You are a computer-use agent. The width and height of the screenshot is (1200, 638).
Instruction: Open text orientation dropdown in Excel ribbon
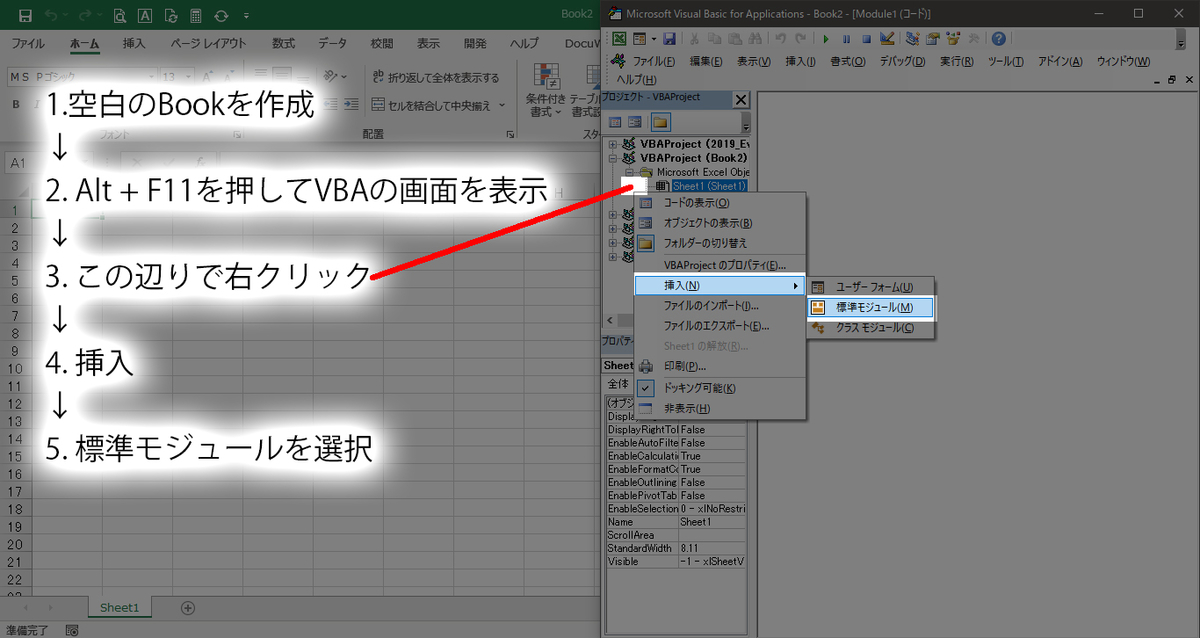click(x=344, y=77)
